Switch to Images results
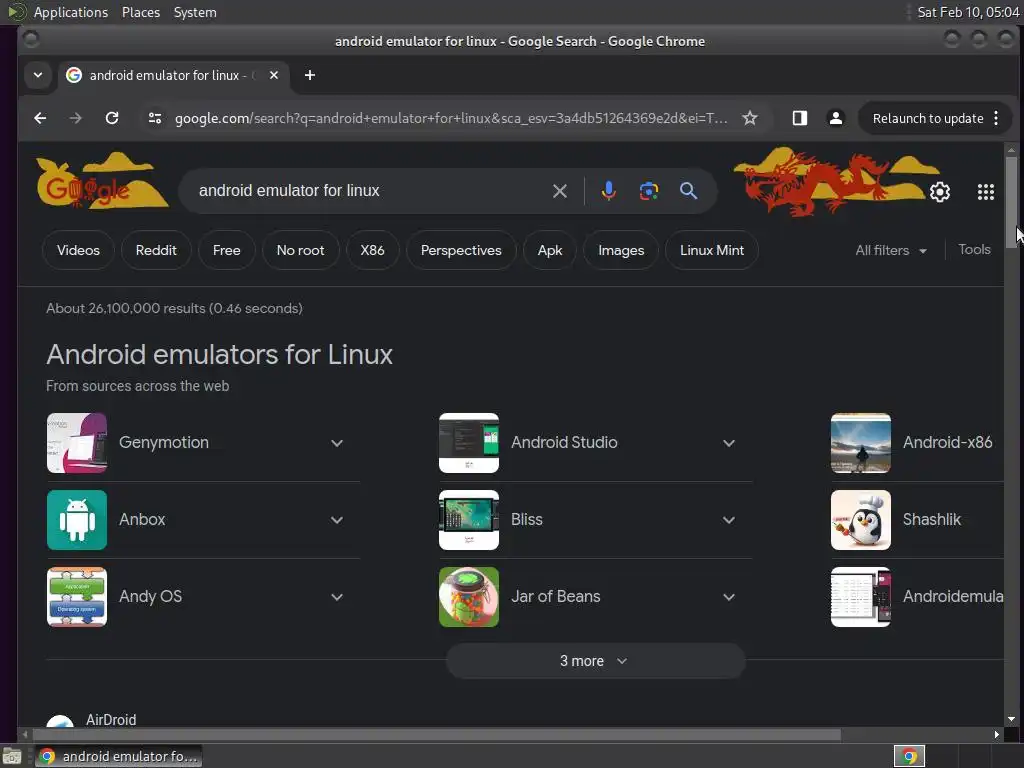This screenshot has height=768, width=1024. [x=621, y=250]
